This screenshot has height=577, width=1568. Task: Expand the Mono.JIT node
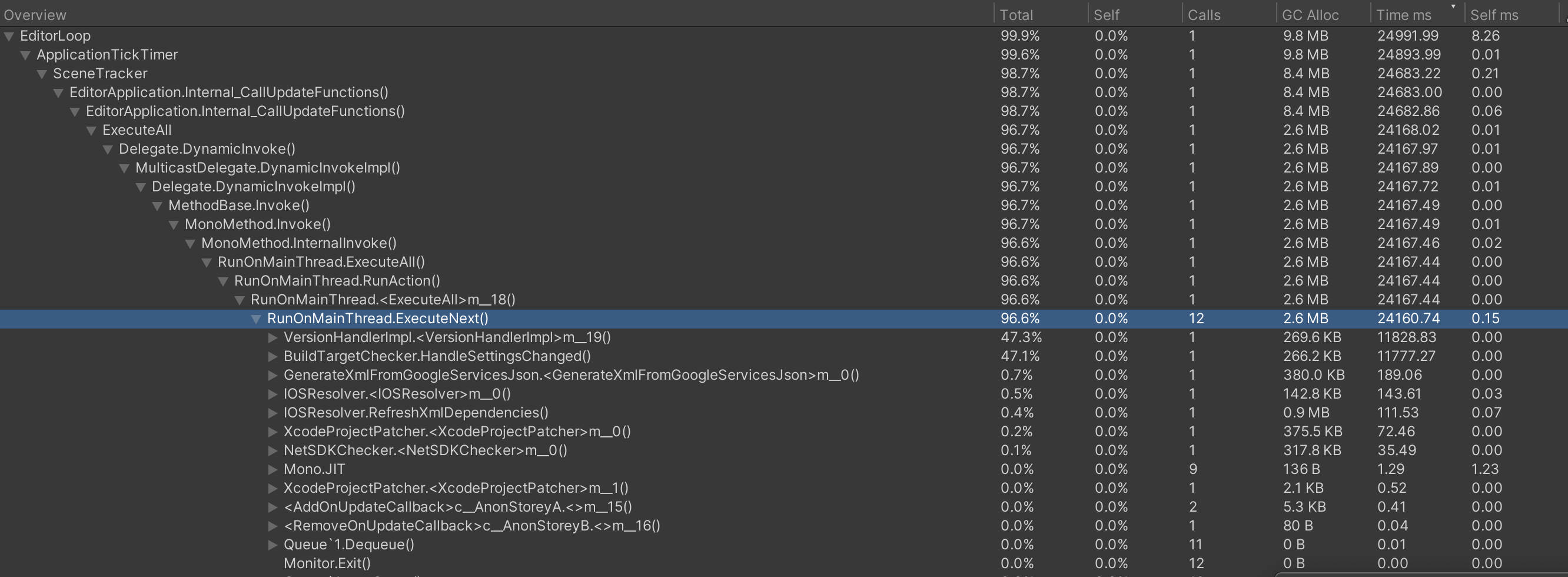[x=273, y=469]
